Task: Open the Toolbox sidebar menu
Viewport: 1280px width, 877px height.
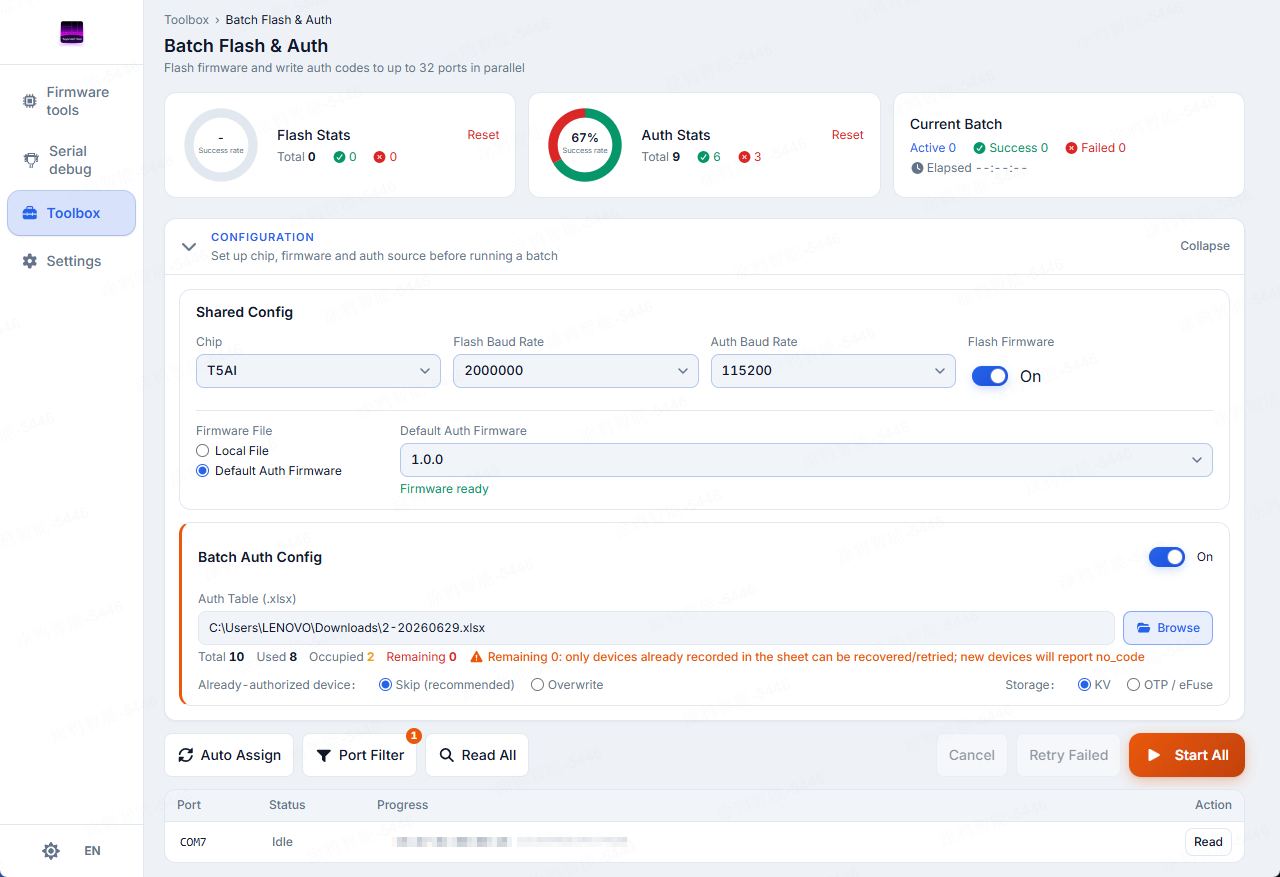Action: [x=71, y=213]
